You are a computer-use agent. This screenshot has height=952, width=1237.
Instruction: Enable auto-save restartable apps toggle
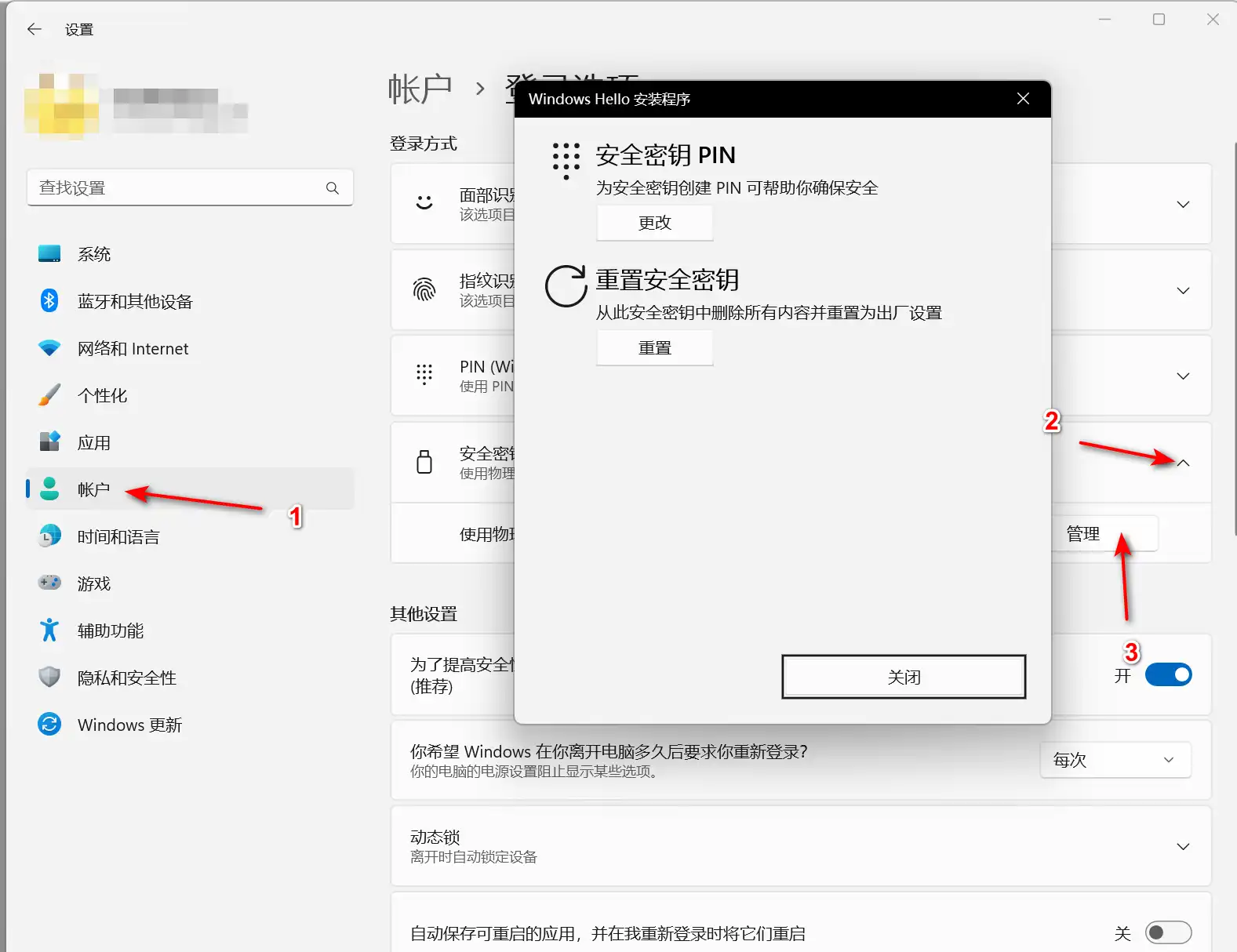coord(1169,932)
